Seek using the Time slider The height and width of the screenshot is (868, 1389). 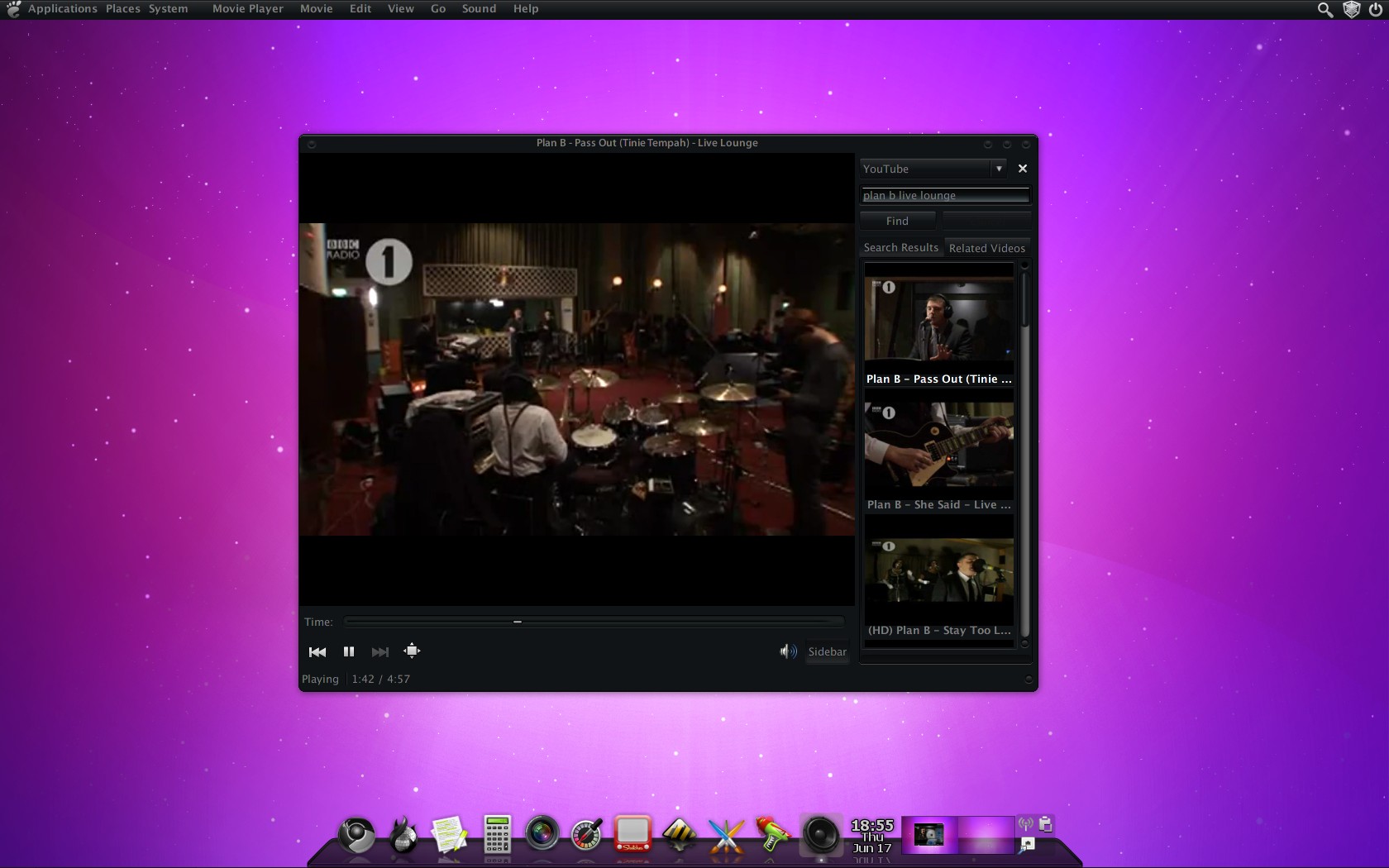(594, 622)
